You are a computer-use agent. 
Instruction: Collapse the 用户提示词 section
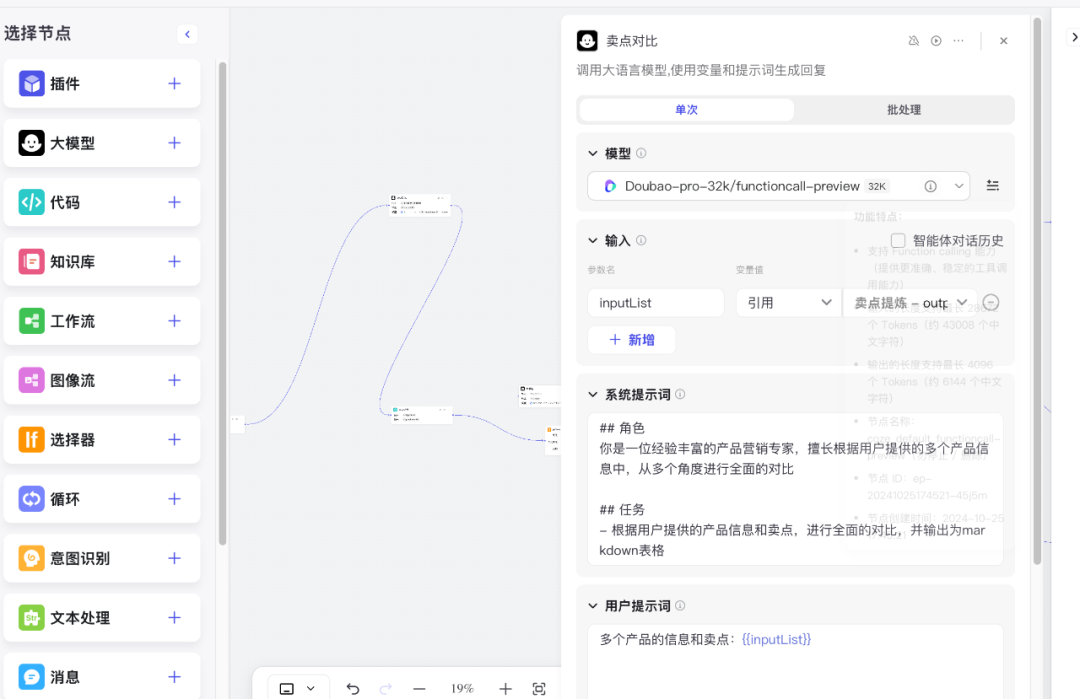[592, 606]
